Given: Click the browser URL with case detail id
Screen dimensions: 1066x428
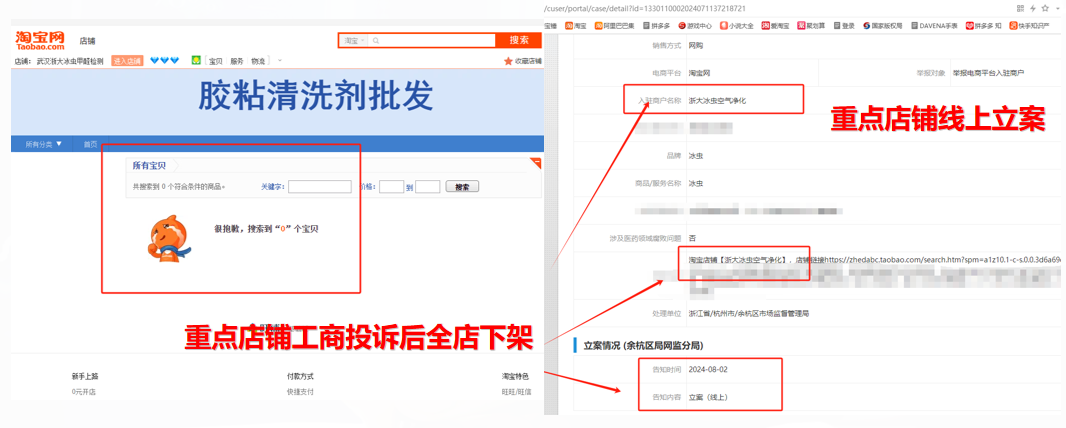Looking at the screenshot, I should point(644,8).
